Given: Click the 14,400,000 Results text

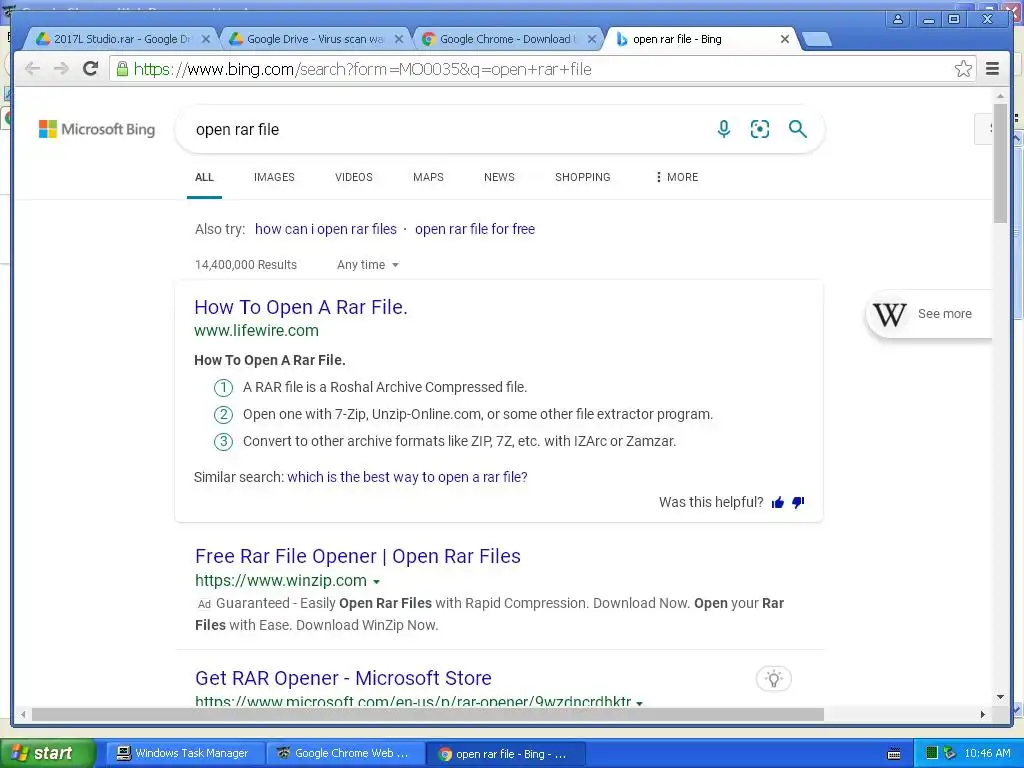Looking at the screenshot, I should [x=246, y=264].
